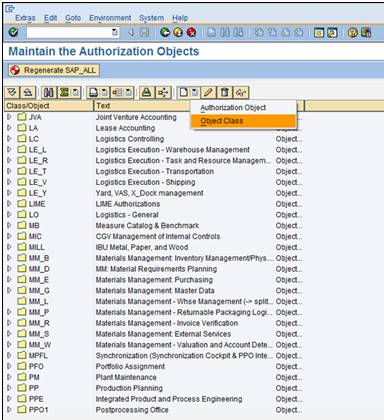Open the Edit menu

(51, 18)
